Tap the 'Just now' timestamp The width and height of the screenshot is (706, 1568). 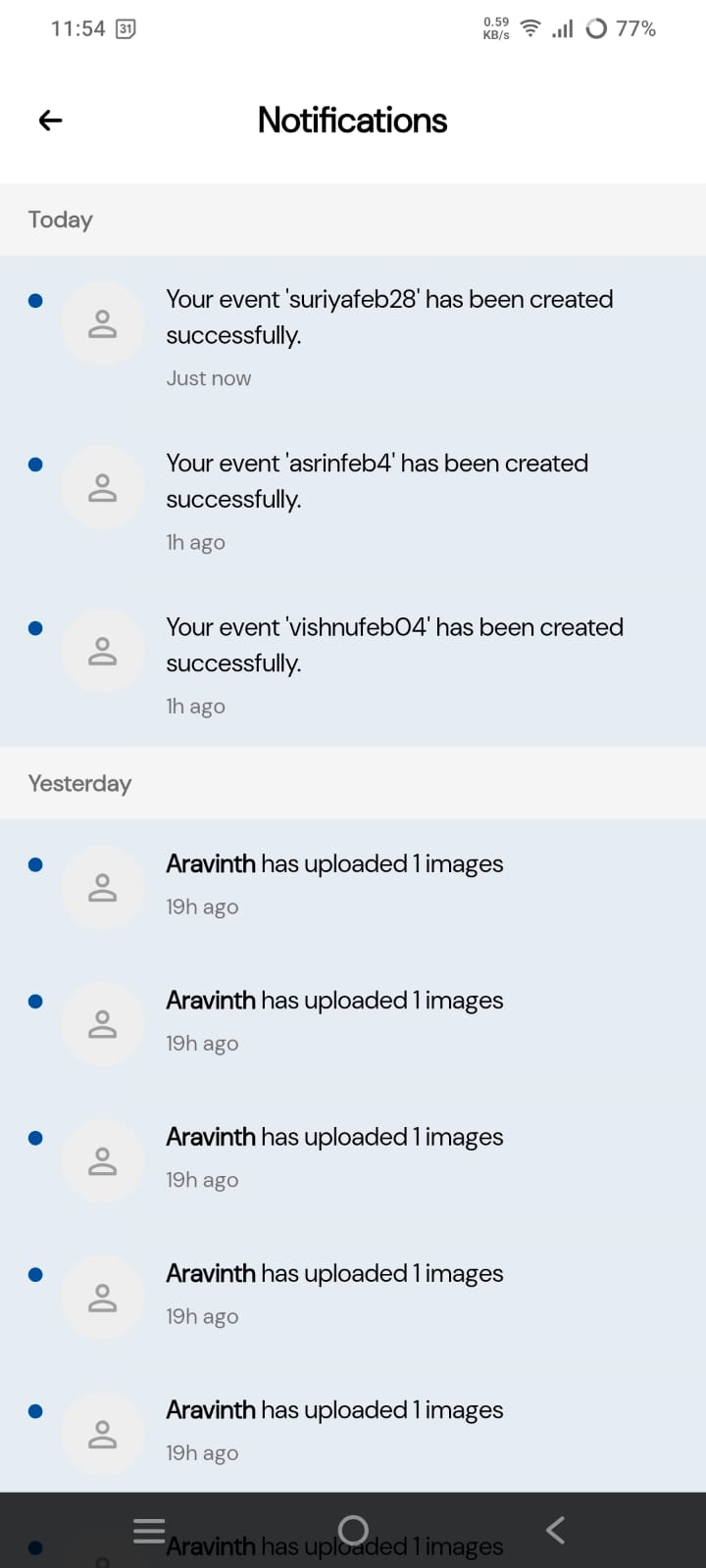(208, 378)
